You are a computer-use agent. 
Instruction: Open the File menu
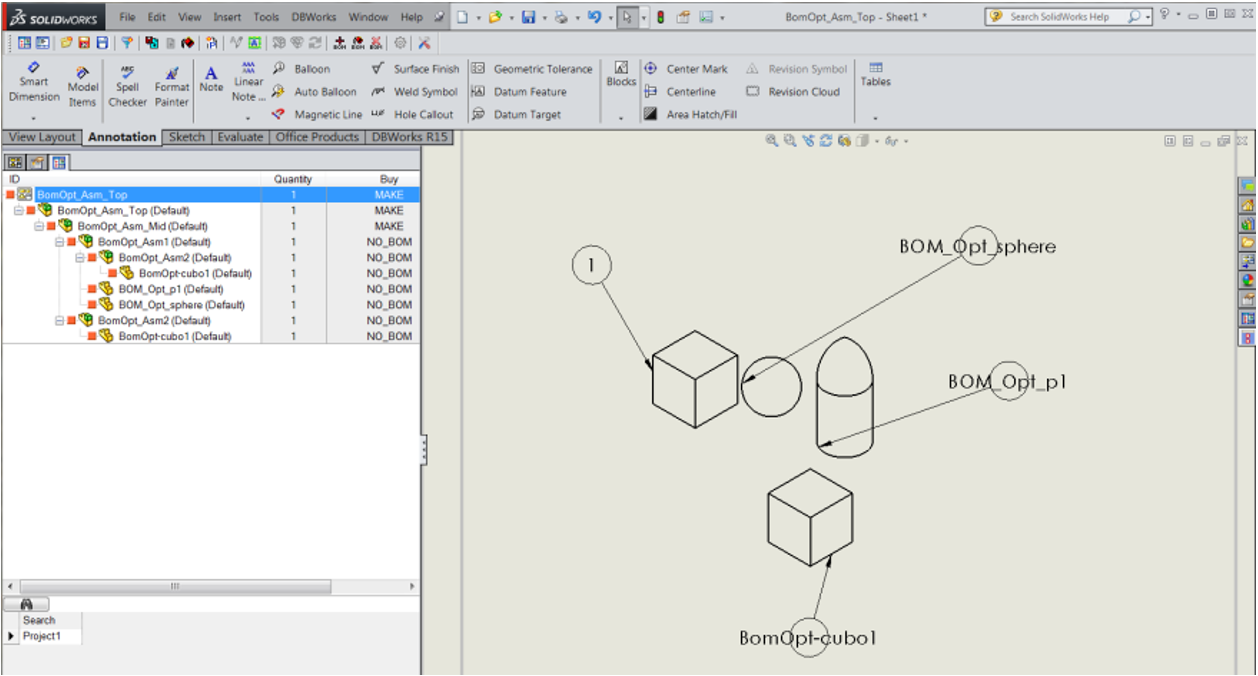[127, 17]
